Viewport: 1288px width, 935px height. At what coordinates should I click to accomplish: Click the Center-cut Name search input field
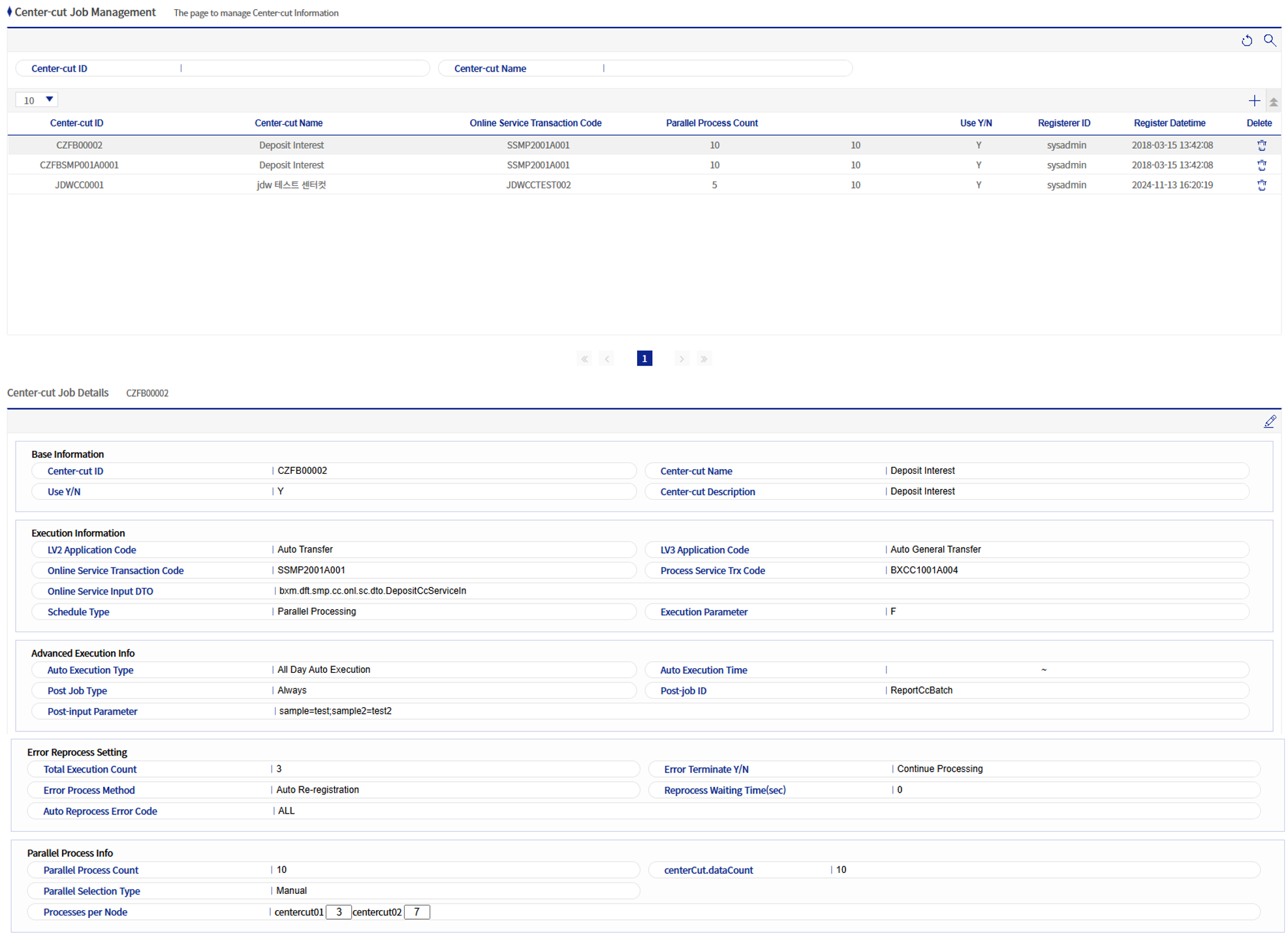tap(726, 69)
